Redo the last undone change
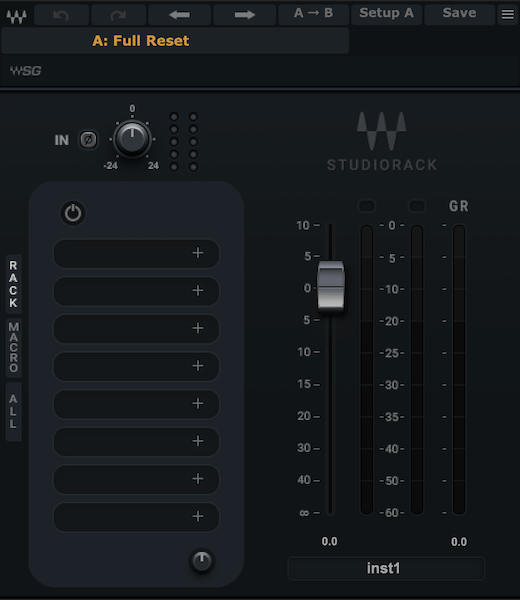 click(x=118, y=15)
